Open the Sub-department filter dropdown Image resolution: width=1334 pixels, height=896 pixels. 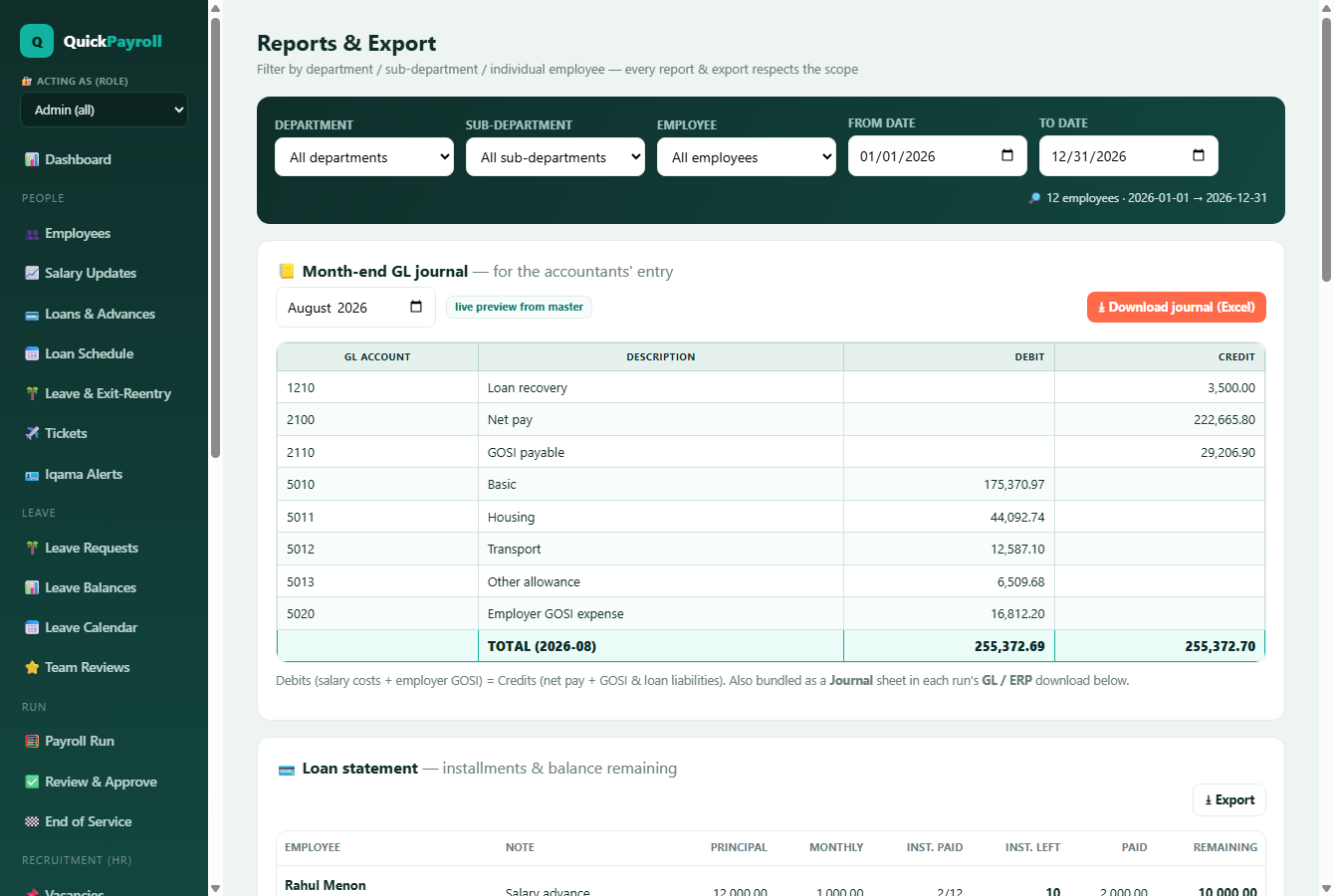point(556,157)
